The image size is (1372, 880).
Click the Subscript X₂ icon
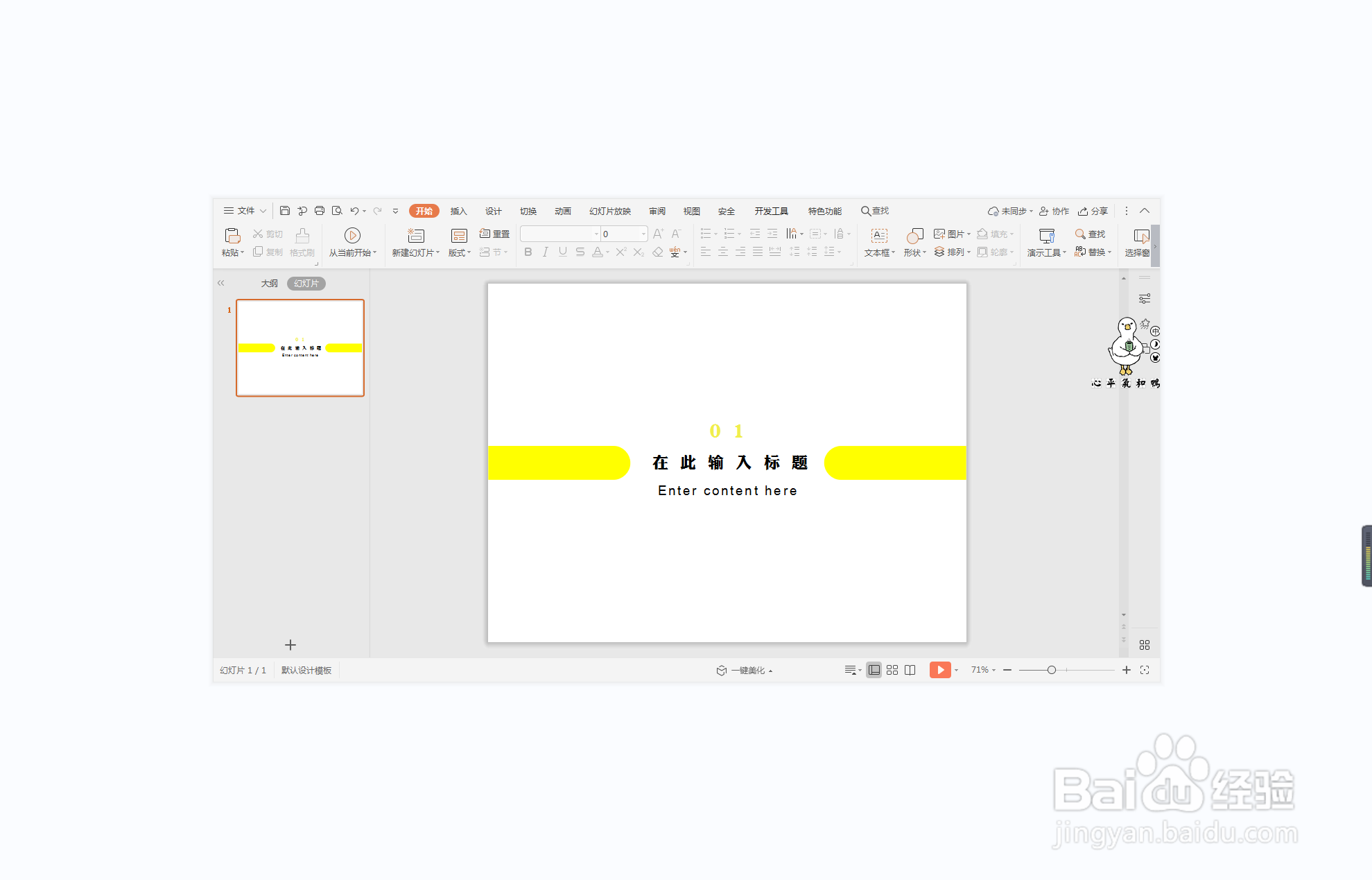point(639,252)
